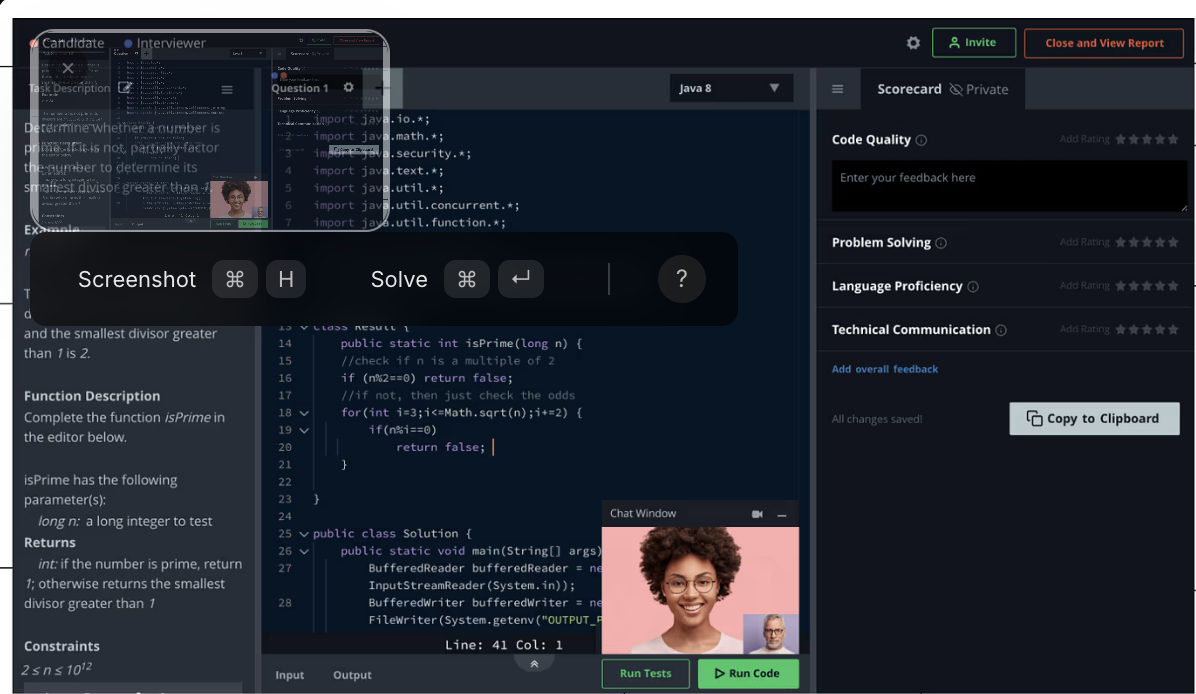Open the Output tab

click(x=352, y=676)
